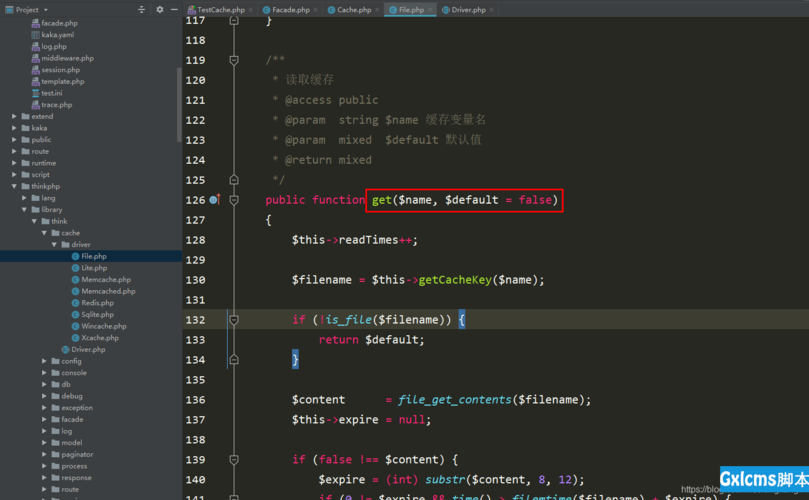This screenshot has height=500, width=809.
Task: Expand the extend folder
Action: coord(14,117)
